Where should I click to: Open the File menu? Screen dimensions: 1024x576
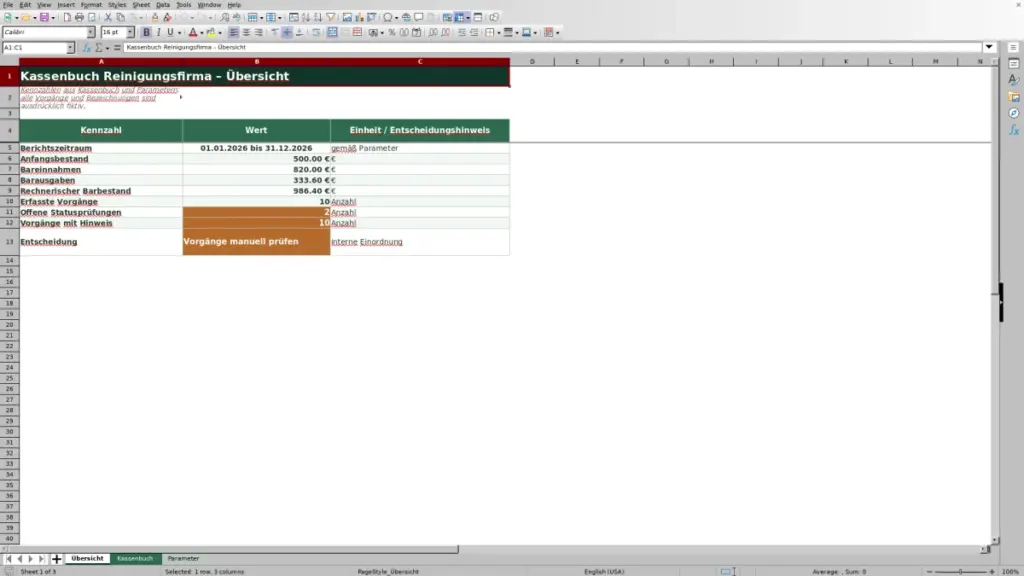tap(8, 5)
